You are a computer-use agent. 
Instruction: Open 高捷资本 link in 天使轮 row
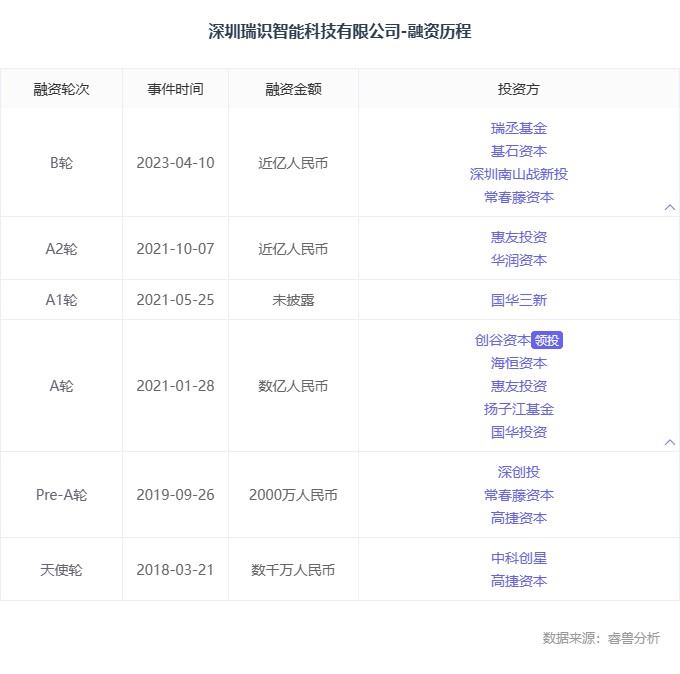click(519, 581)
